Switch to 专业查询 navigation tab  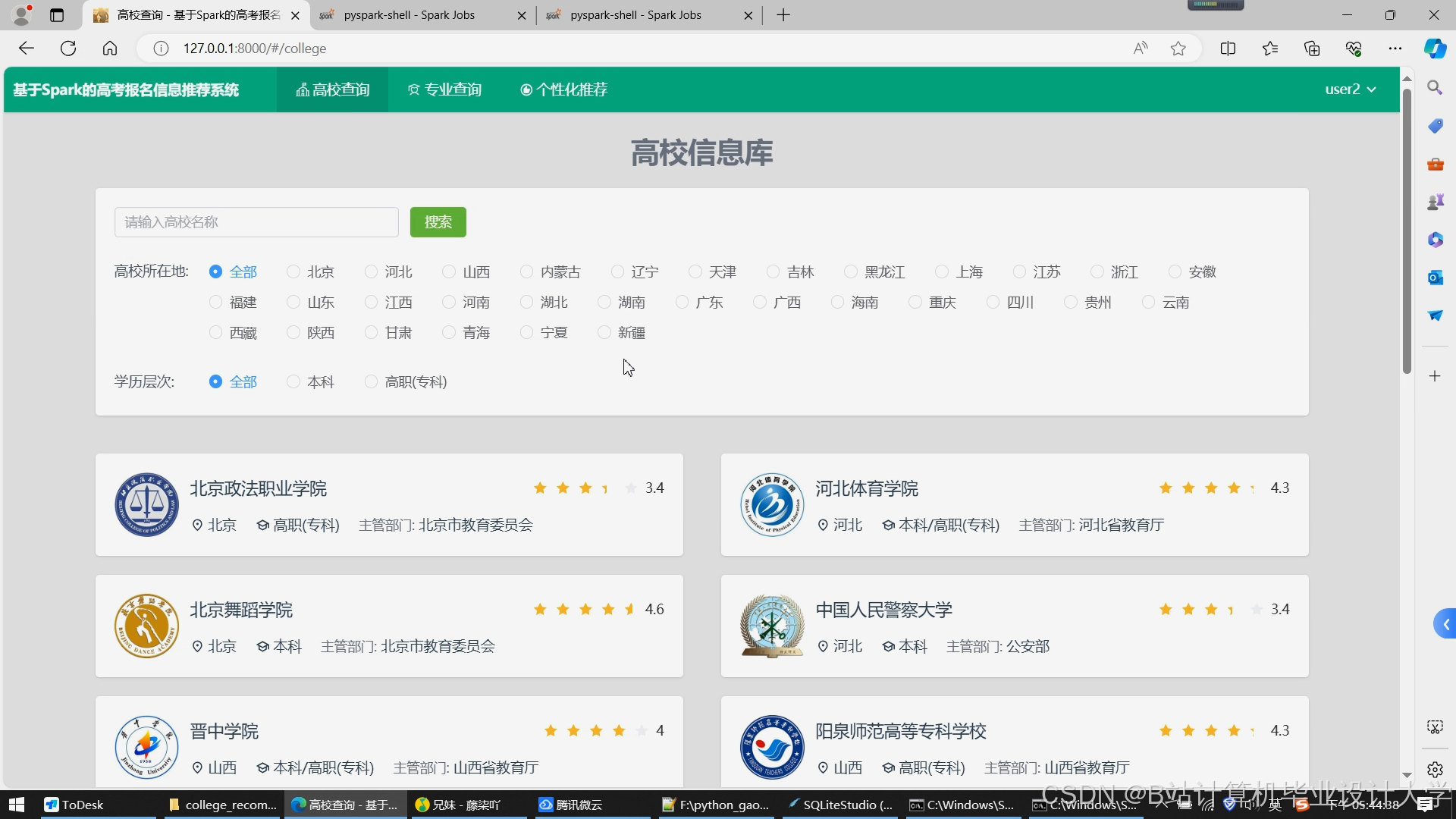tap(444, 89)
